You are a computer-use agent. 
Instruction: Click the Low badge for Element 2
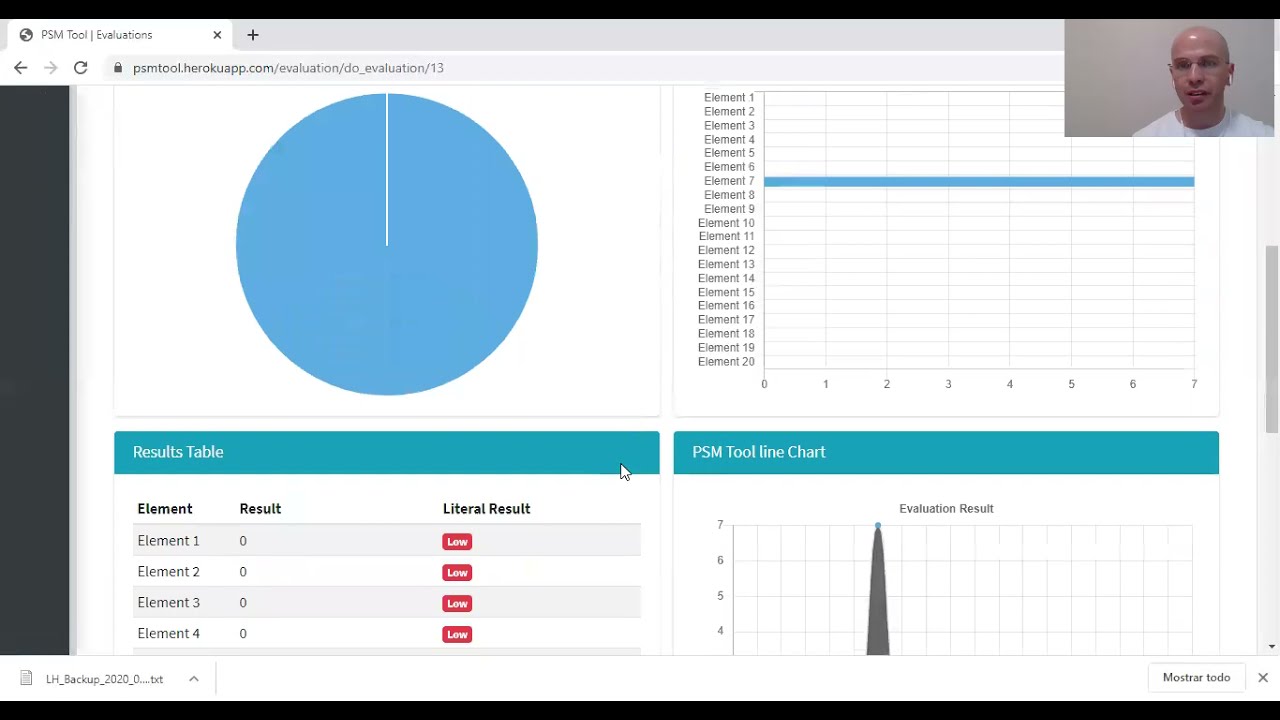[457, 573]
